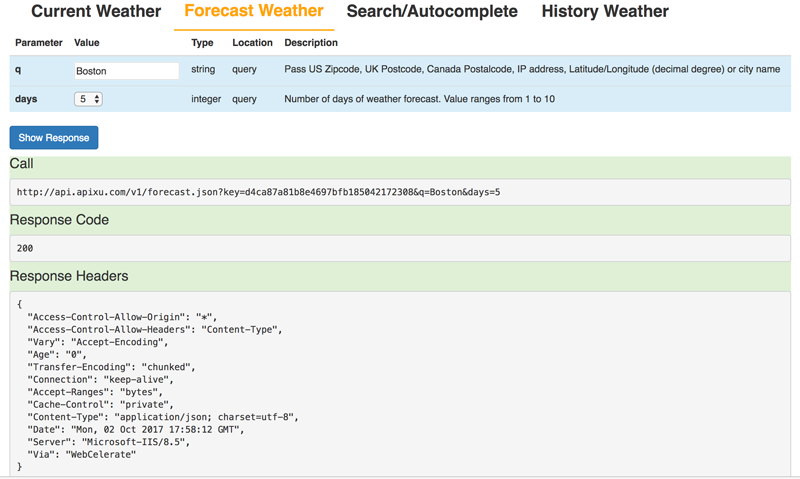Open the days number dropdown
The width and height of the screenshot is (800, 479).
coord(88,99)
